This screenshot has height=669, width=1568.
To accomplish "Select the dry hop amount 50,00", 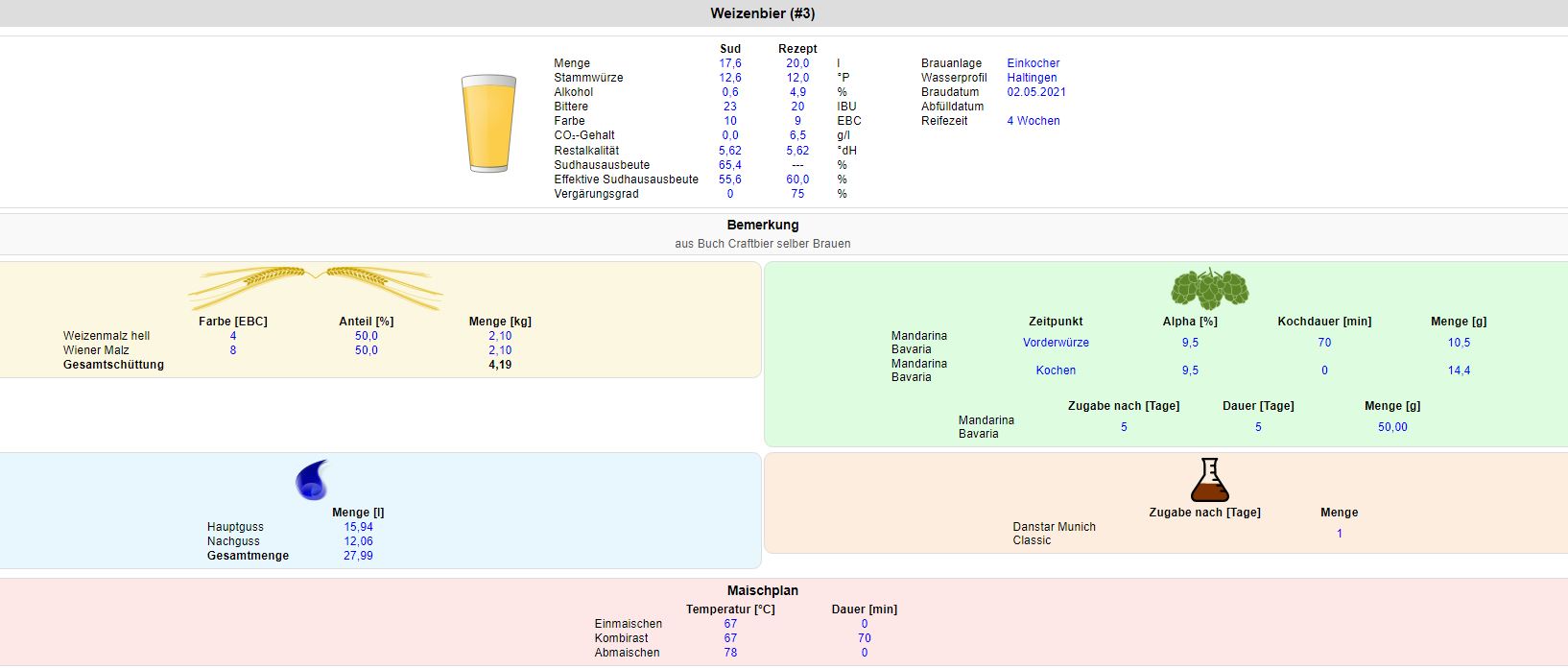I will coord(1392,427).
